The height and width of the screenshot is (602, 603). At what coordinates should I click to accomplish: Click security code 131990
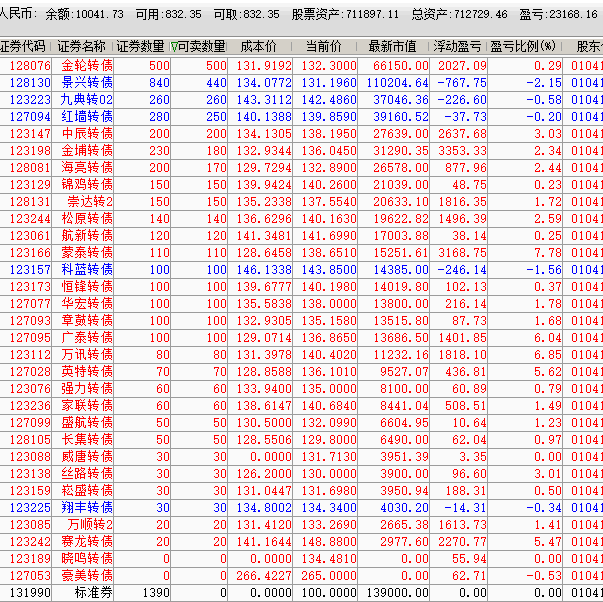pyautogui.click(x=30, y=593)
